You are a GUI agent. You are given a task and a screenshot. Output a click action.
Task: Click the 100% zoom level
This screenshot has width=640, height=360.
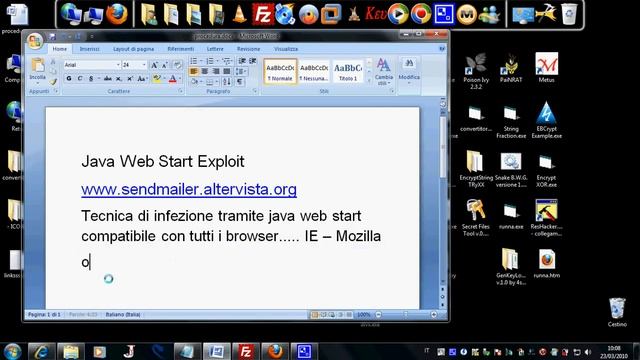pos(364,315)
